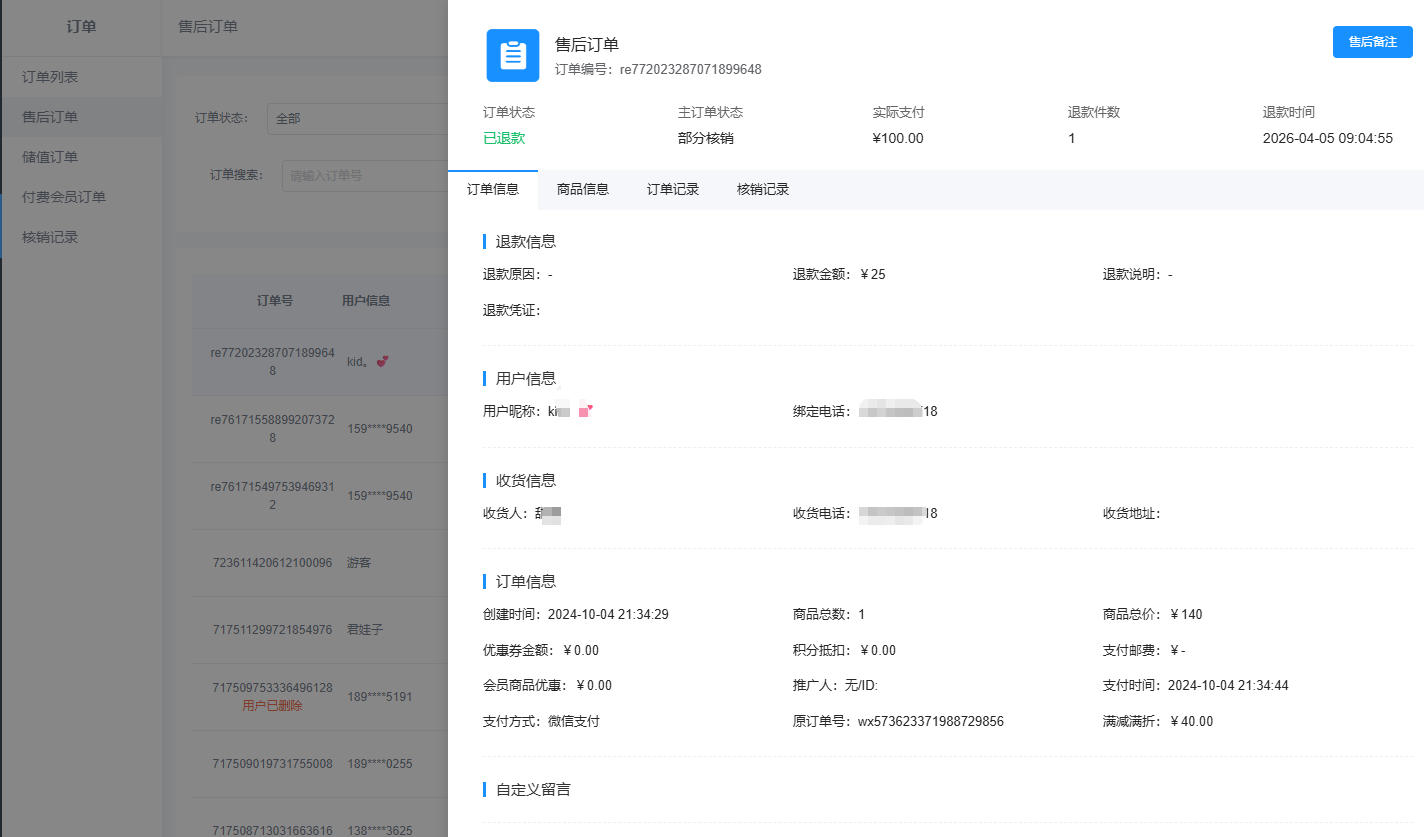The height and width of the screenshot is (837, 1424).
Task: Open 储值订单 sidebar item
Action: pyautogui.click(x=50, y=157)
